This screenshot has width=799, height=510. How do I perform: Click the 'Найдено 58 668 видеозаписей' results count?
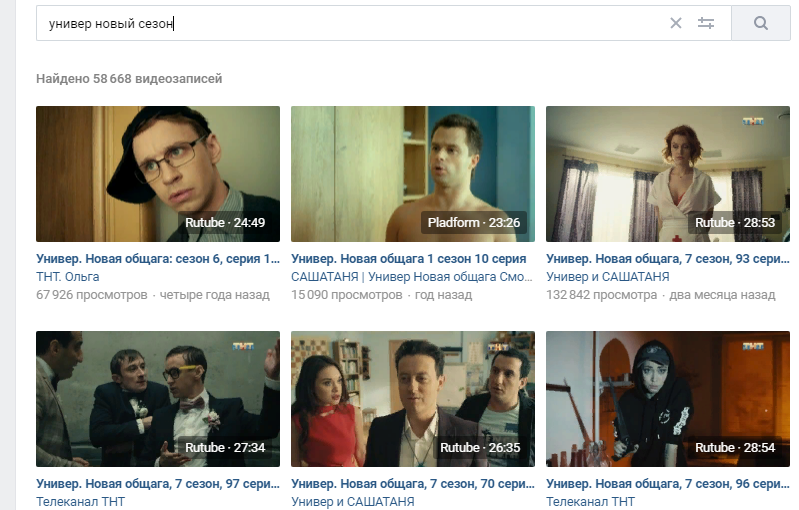click(129, 79)
